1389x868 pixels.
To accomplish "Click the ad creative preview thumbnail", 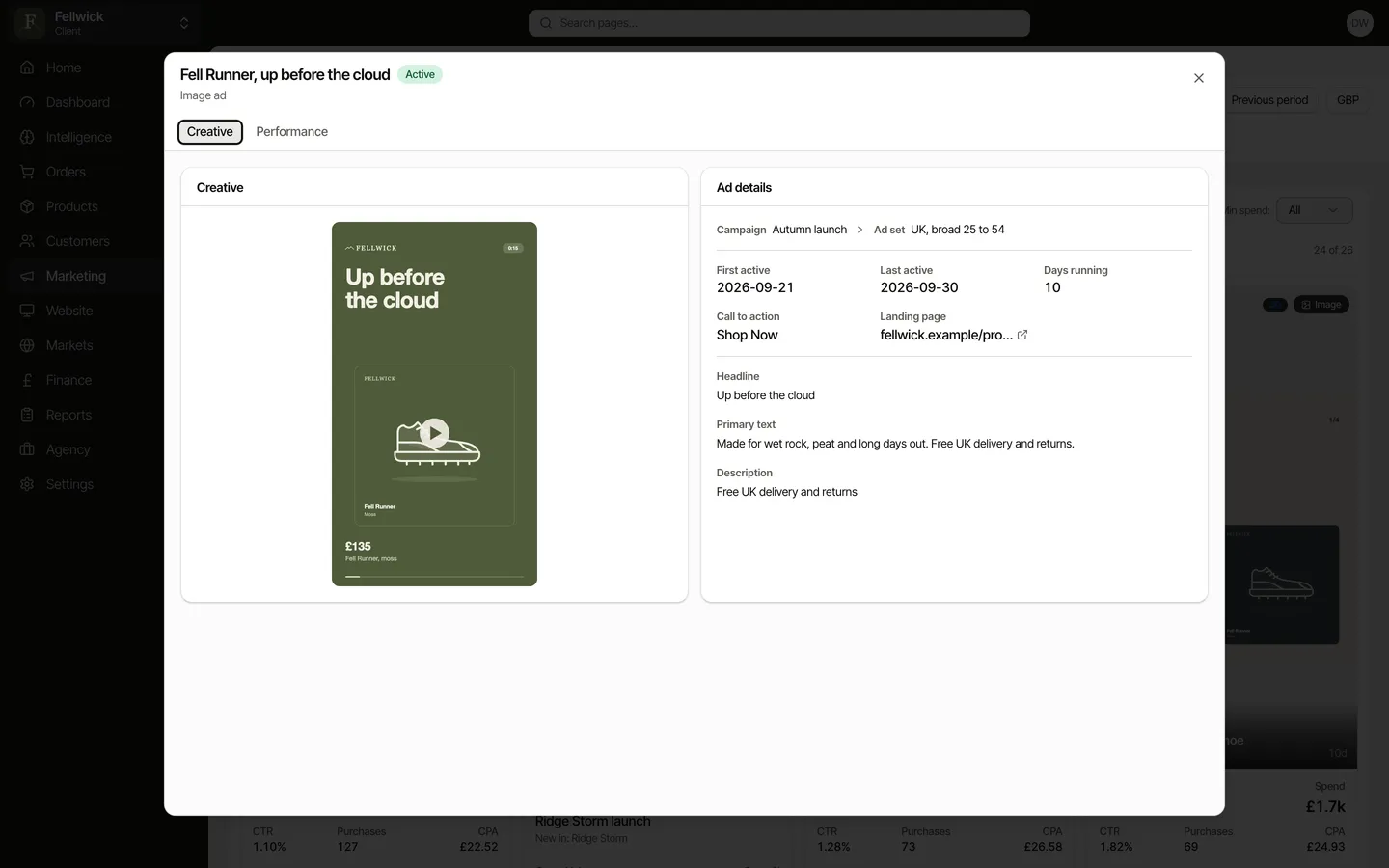I will tap(434, 404).
